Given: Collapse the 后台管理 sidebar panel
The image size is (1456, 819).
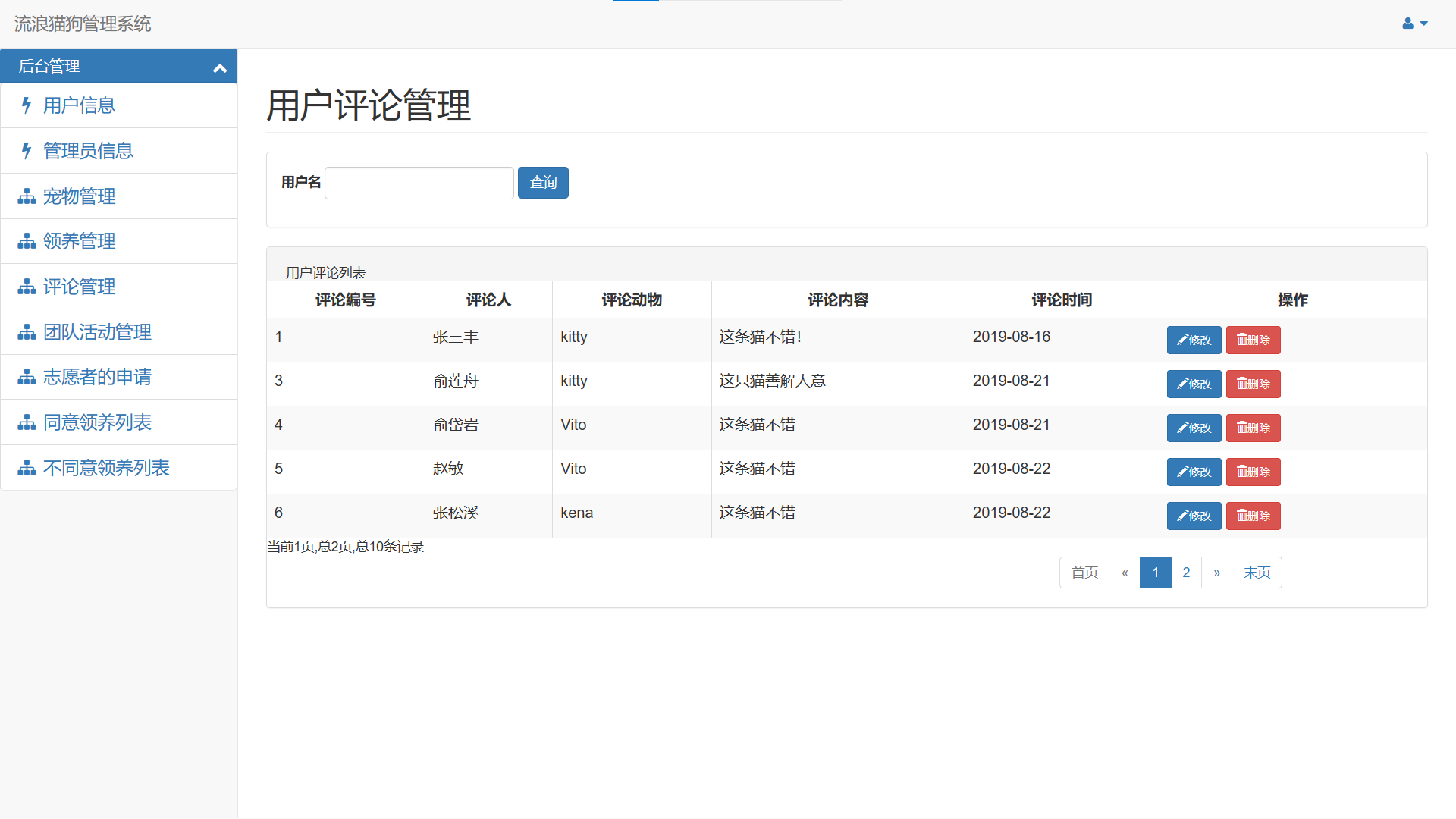Looking at the screenshot, I should 220,67.
